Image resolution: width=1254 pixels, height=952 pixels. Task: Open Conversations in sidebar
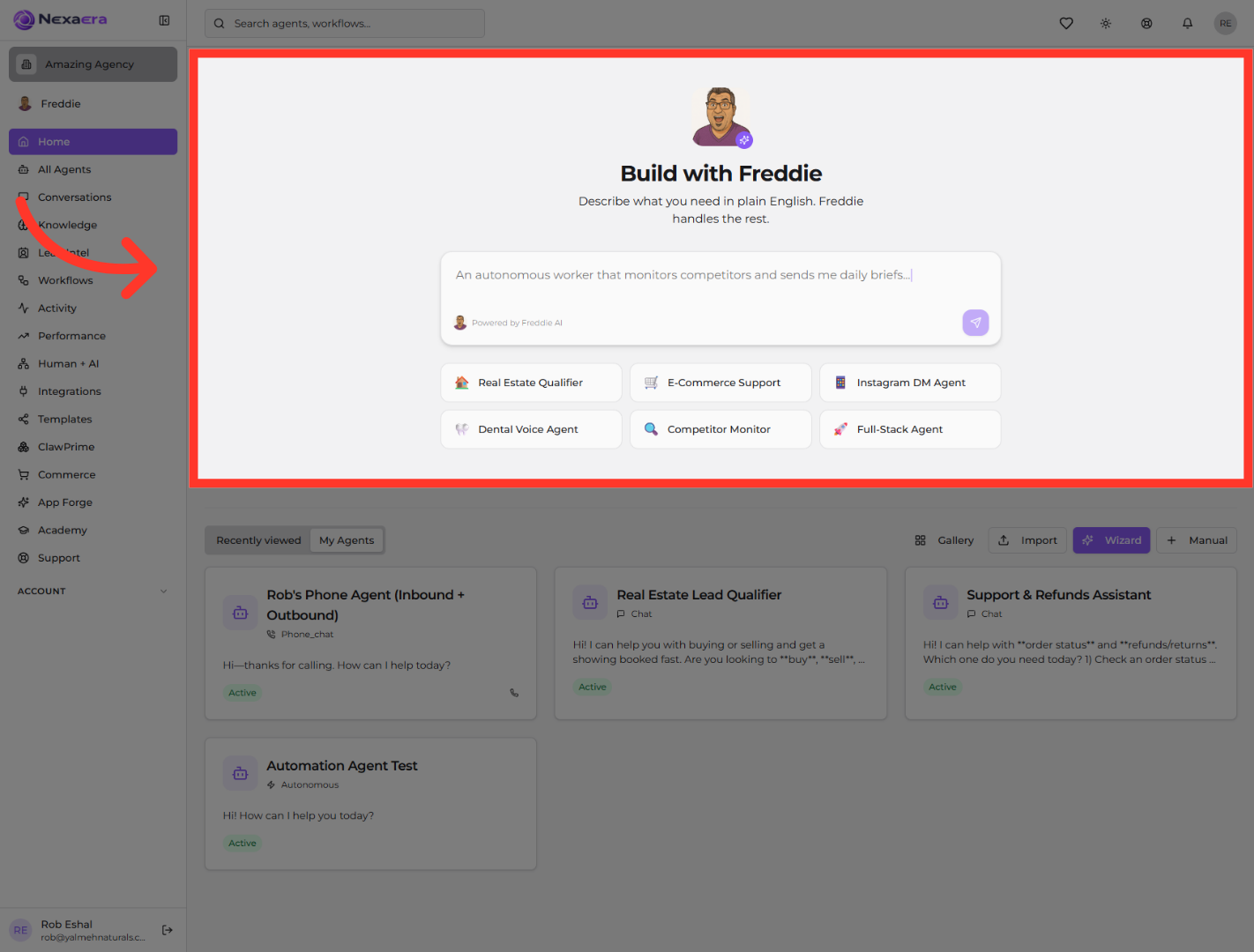pyautogui.click(x=93, y=197)
